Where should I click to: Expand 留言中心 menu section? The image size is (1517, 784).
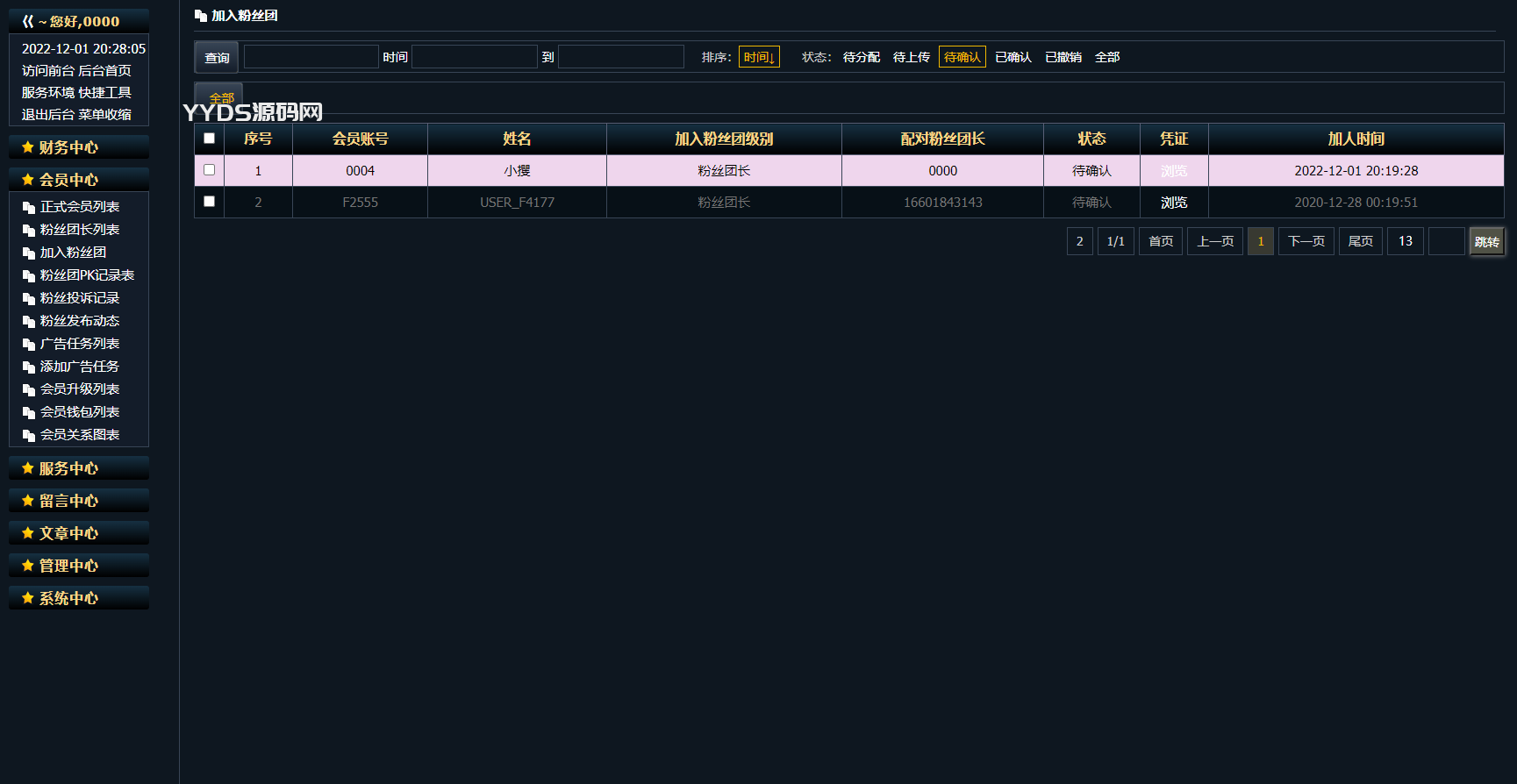(79, 501)
